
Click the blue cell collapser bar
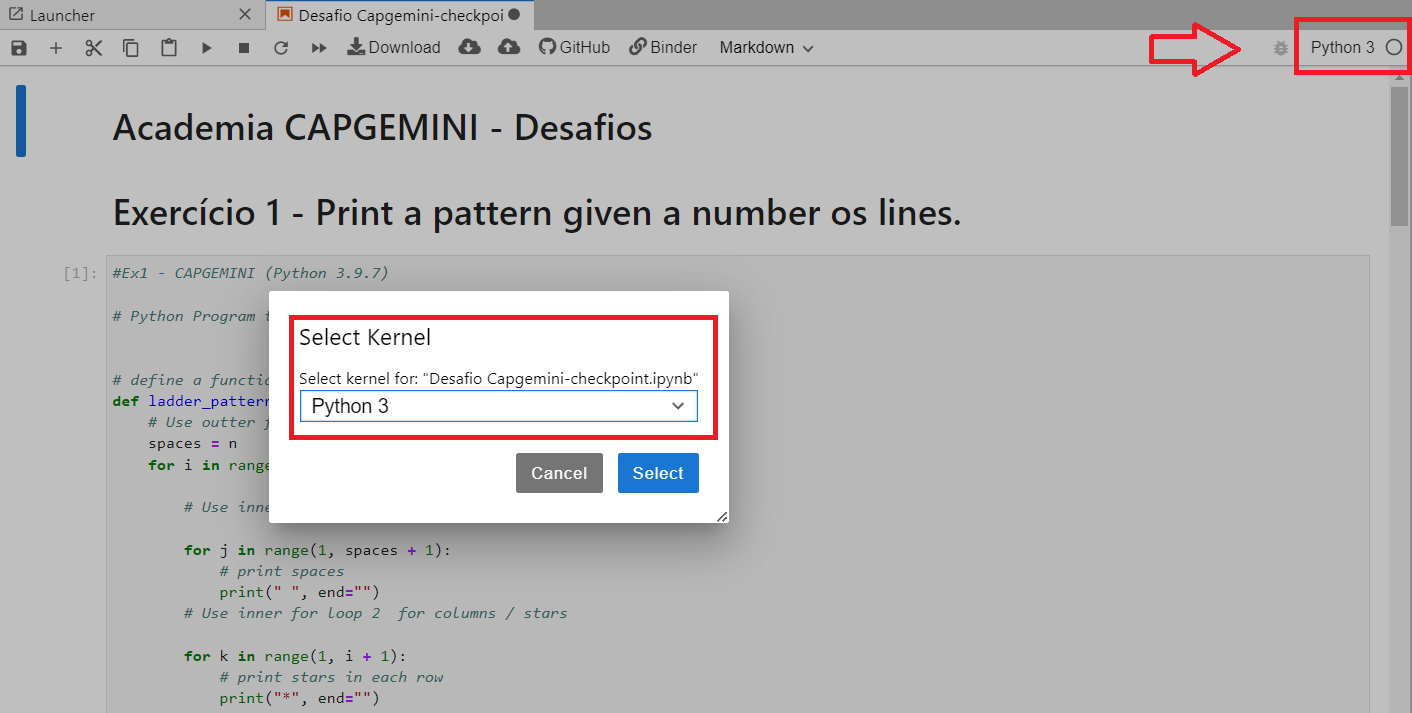coord(21,121)
